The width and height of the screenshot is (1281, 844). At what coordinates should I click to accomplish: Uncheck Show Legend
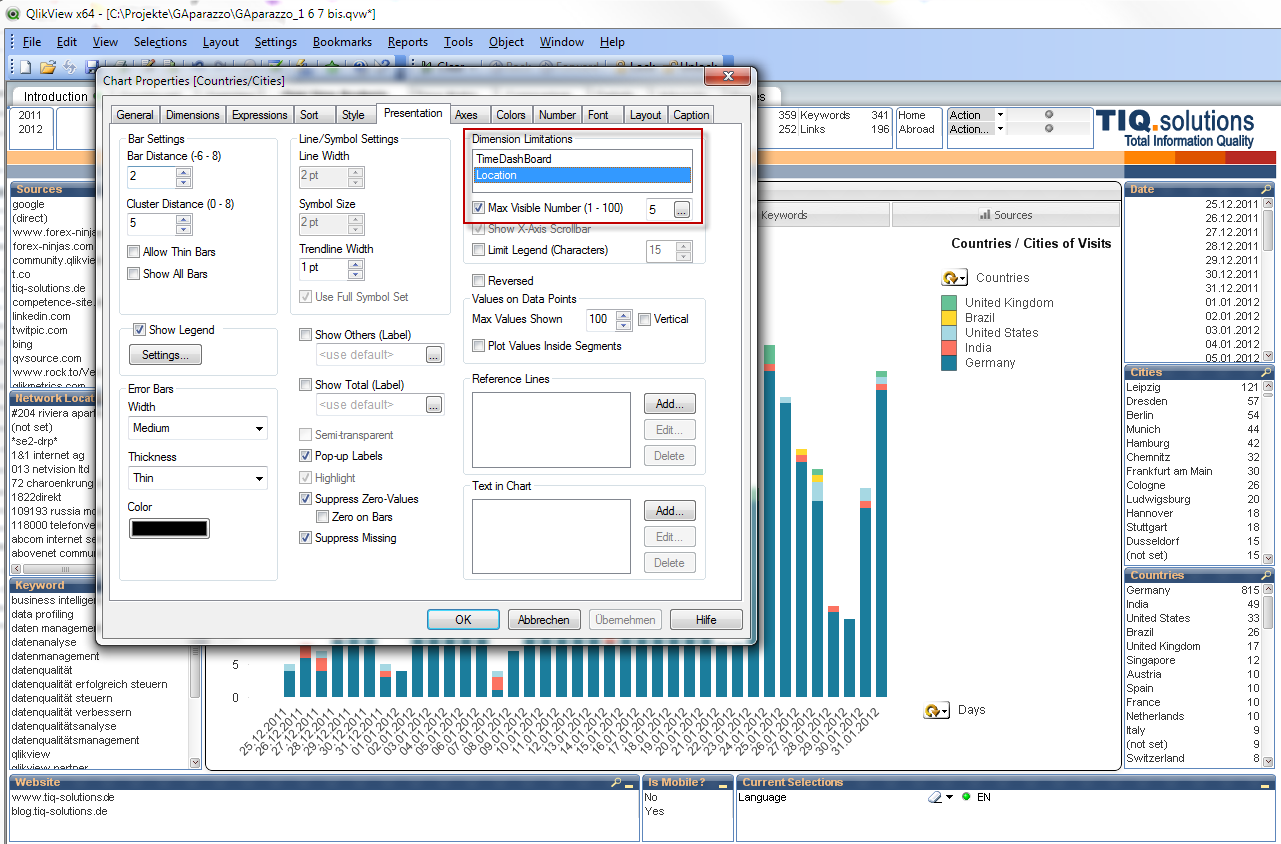pos(140,330)
